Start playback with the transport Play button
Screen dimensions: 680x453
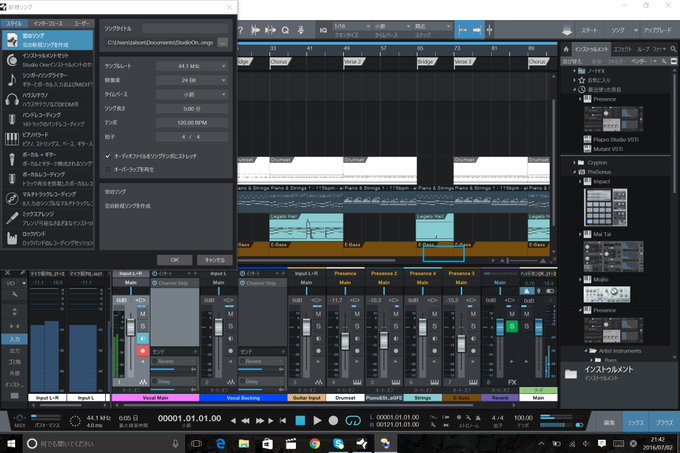(x=317, y=420)
